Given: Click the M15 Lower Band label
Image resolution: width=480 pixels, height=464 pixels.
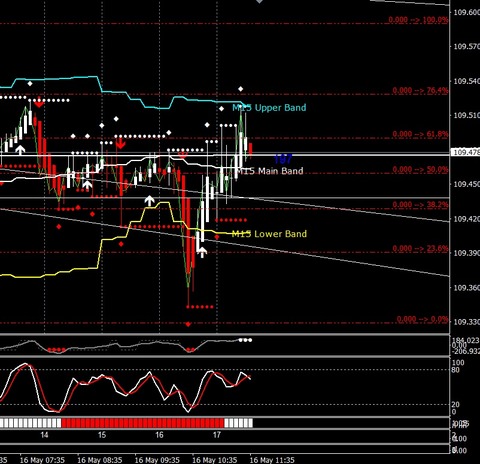Looking at the screenshot, I should pyautogui.click(x=269, y=234).
